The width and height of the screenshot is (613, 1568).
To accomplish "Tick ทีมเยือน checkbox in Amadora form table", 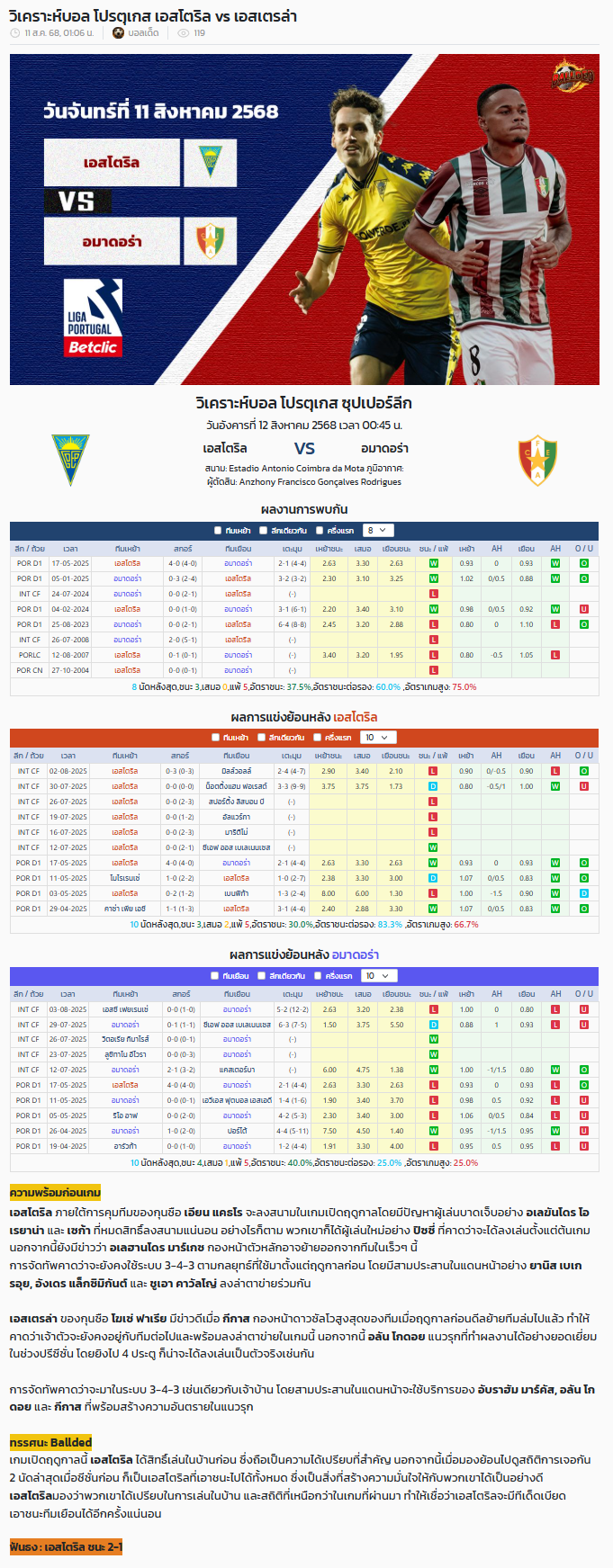I will 215,976.
